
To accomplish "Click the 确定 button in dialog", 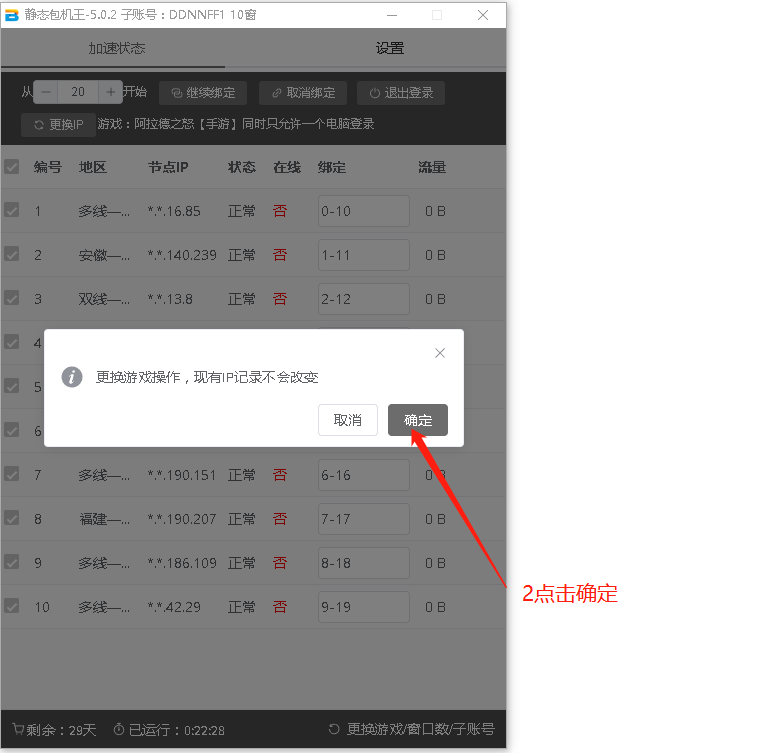I will click(x=417, y=420).
